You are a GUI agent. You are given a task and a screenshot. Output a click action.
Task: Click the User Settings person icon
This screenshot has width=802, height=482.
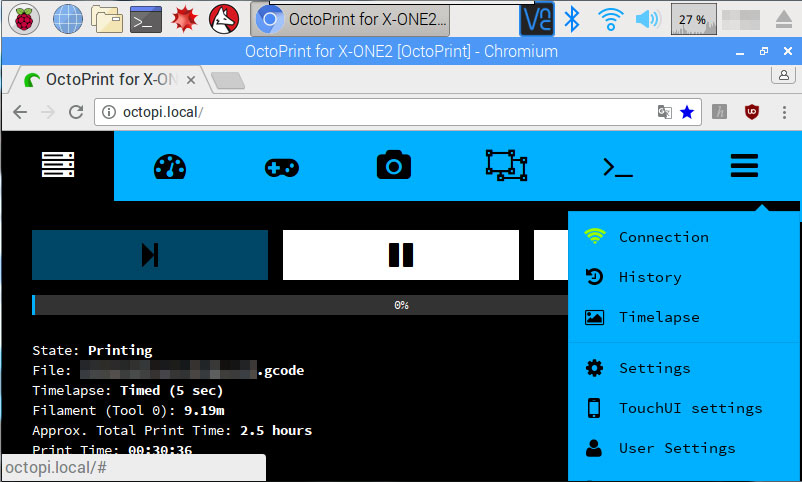tap(594, 448)
